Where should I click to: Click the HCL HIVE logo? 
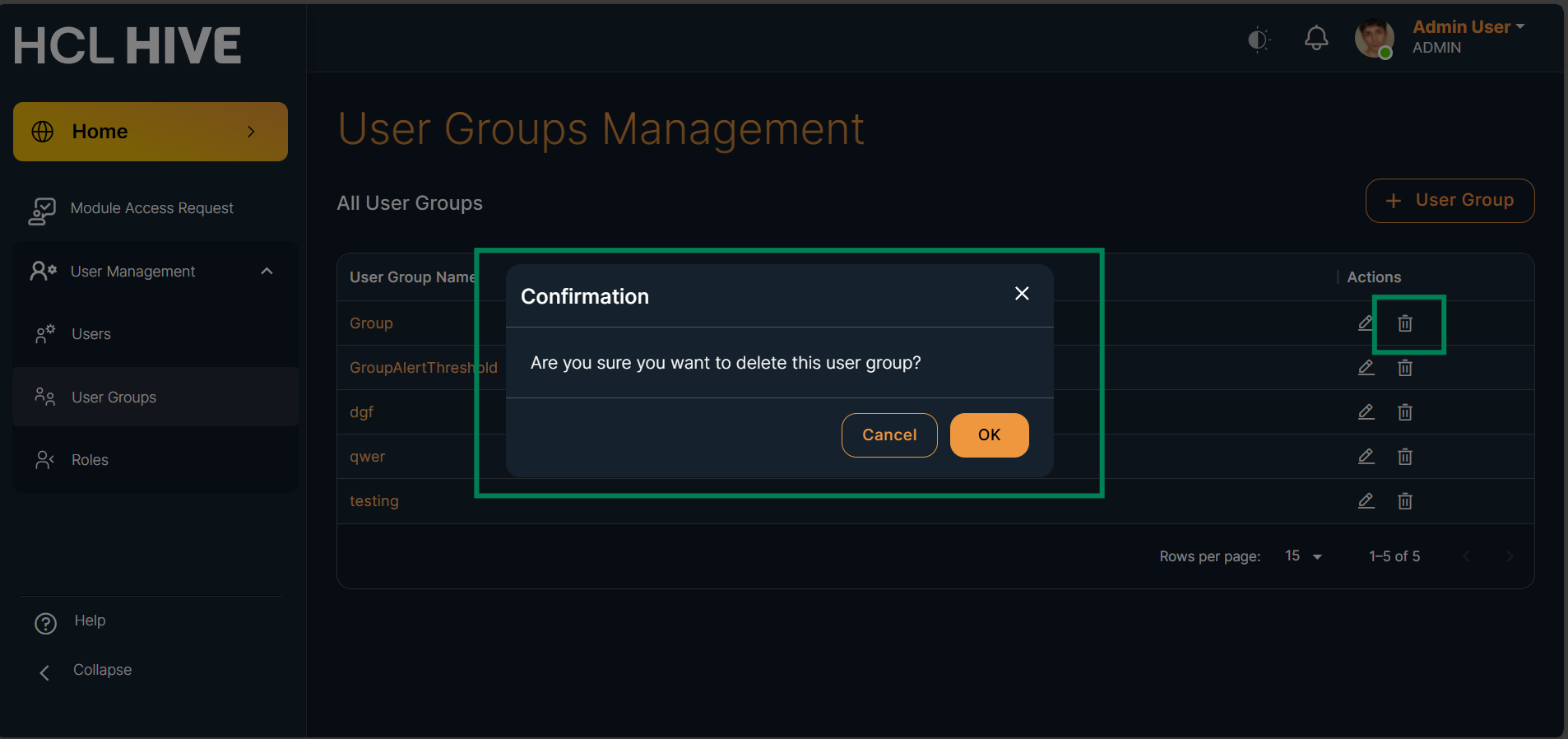[x=128, y=45]
